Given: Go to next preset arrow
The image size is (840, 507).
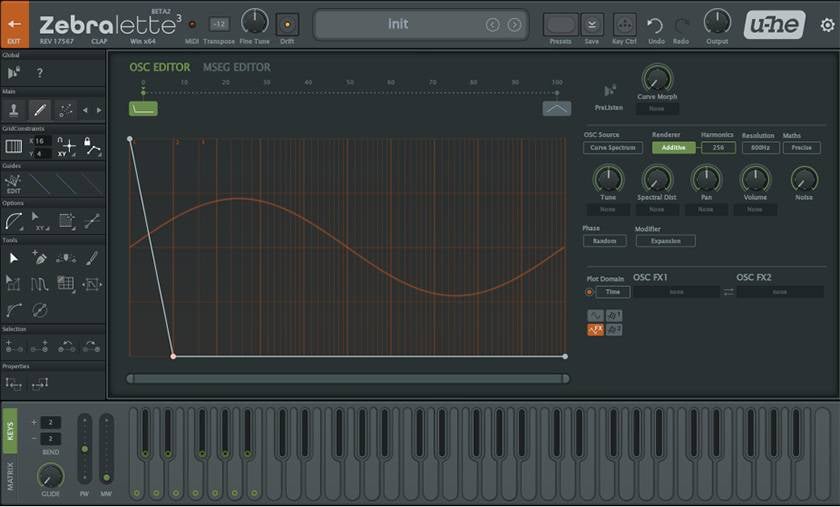Looking at the screenshot, I should pyautogui.click(x=514, y=25).
